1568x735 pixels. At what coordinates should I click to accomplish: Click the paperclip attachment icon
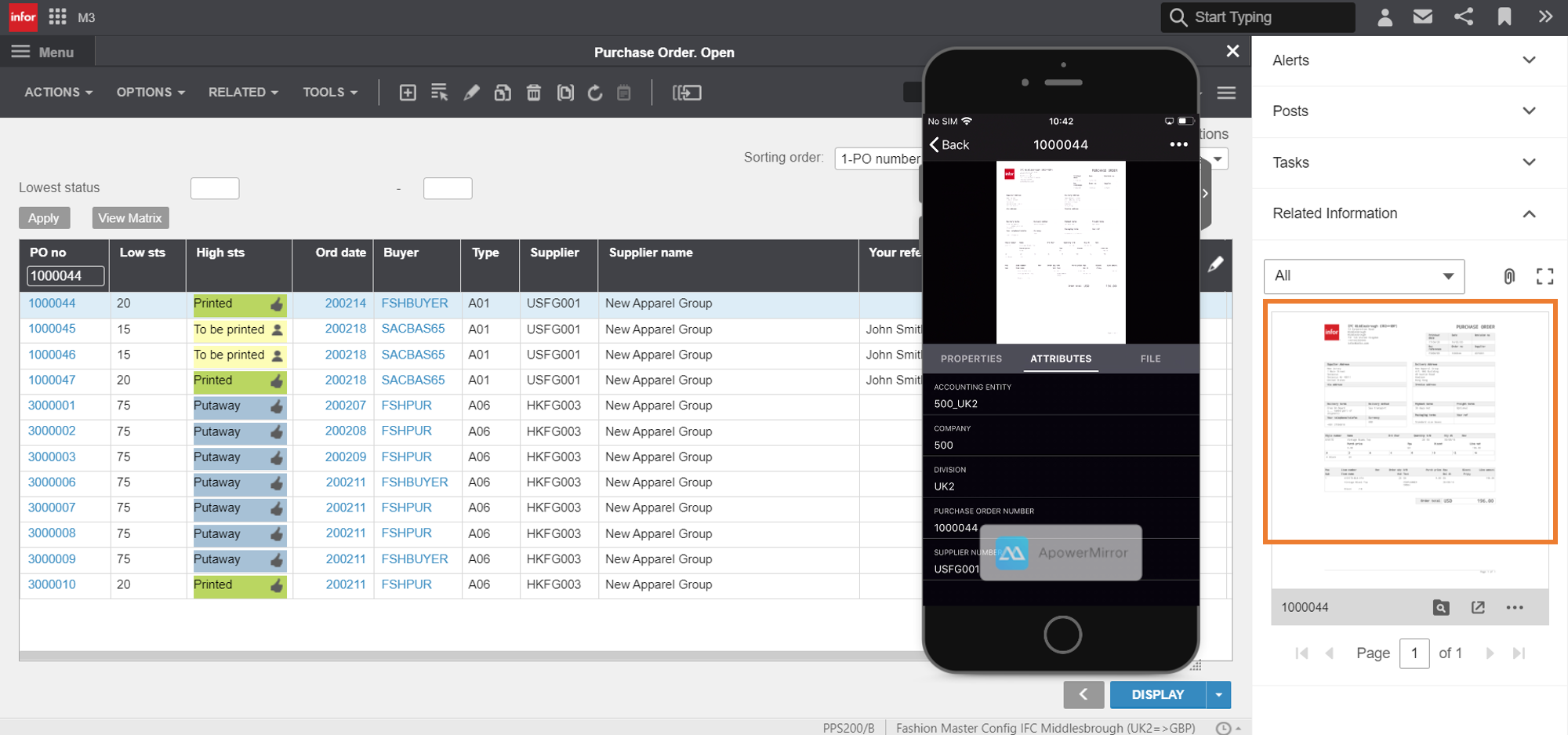click(1508, 276)
